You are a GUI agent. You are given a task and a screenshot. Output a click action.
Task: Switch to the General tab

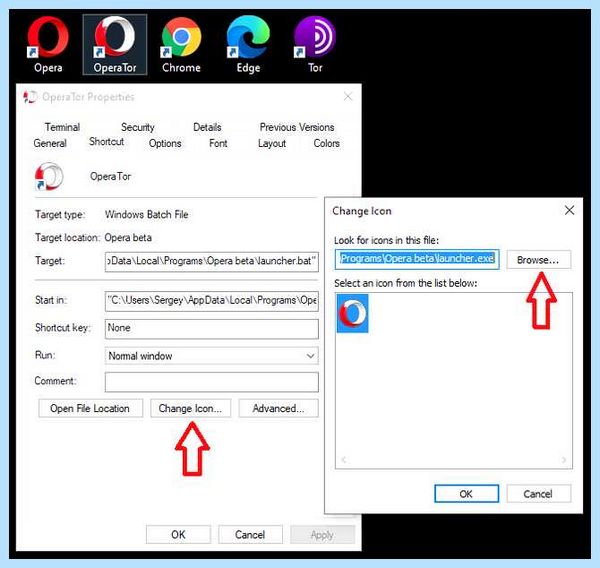pyautogui.click(x=50, y=143)
